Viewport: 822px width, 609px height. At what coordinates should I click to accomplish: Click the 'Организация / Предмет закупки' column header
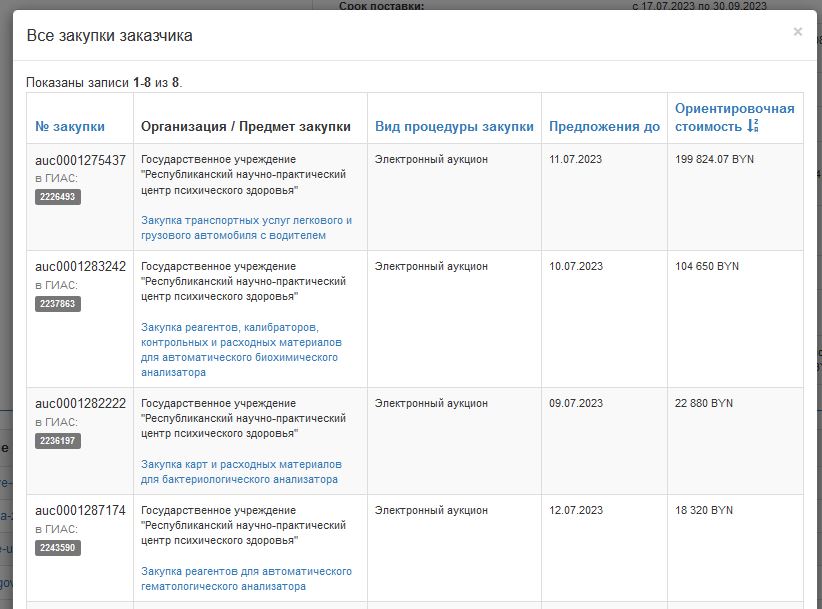click(x=246, y=127)
